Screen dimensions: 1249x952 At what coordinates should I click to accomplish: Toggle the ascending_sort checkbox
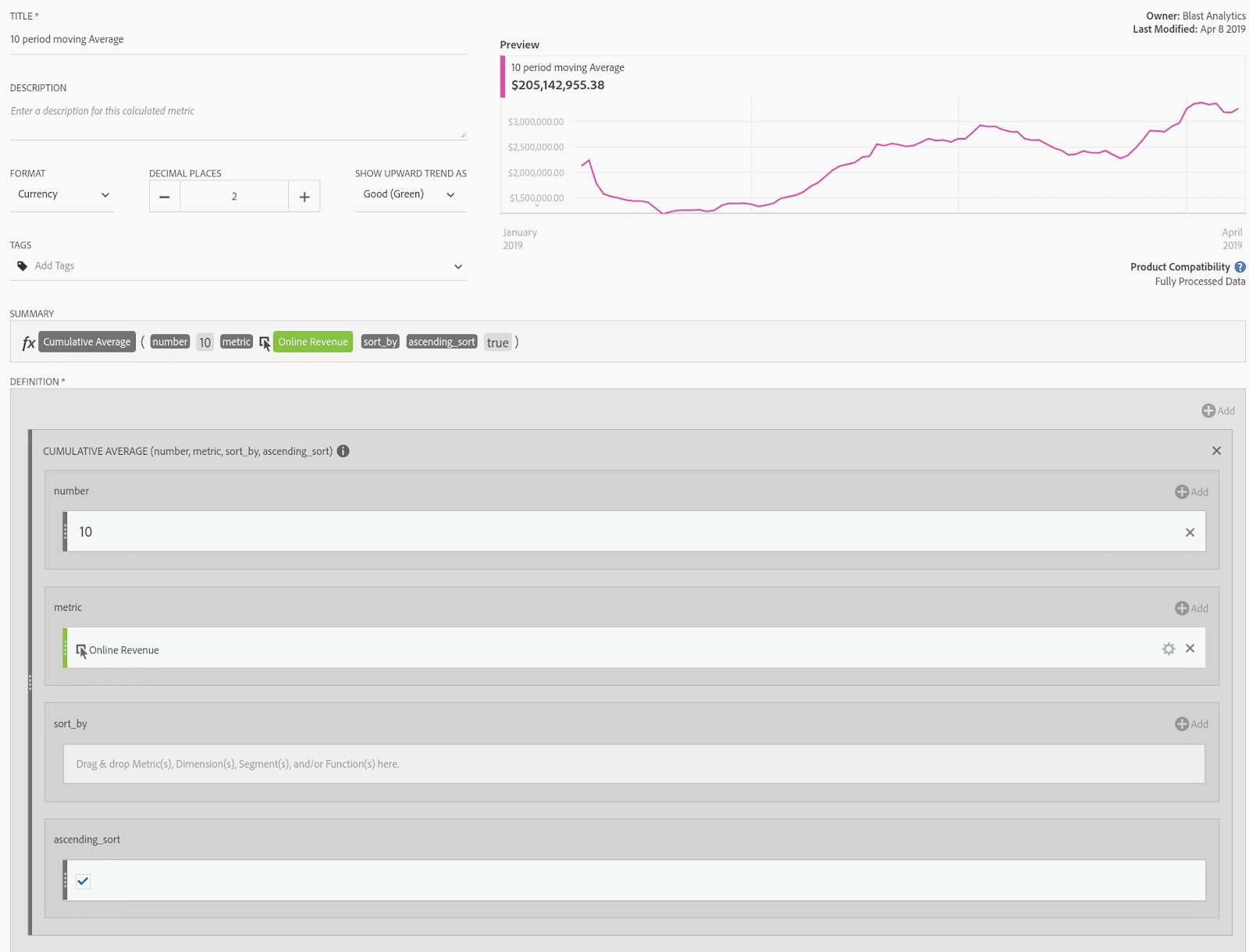pyautogui.click(x=83, y=881)
